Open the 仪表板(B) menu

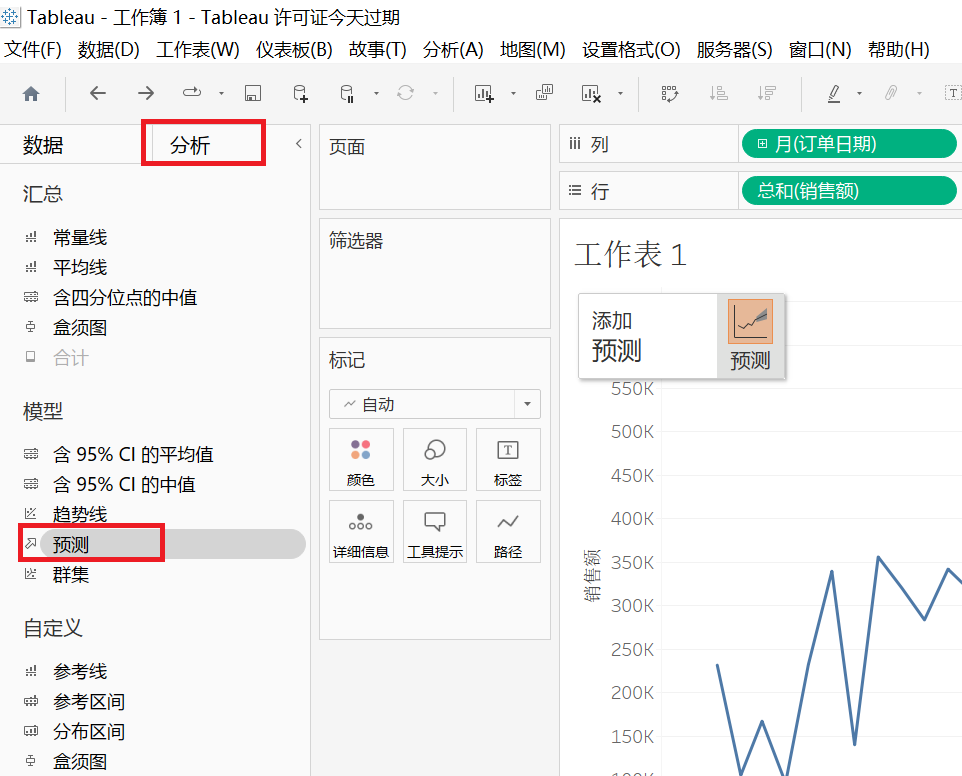click(x=294, y=49)
